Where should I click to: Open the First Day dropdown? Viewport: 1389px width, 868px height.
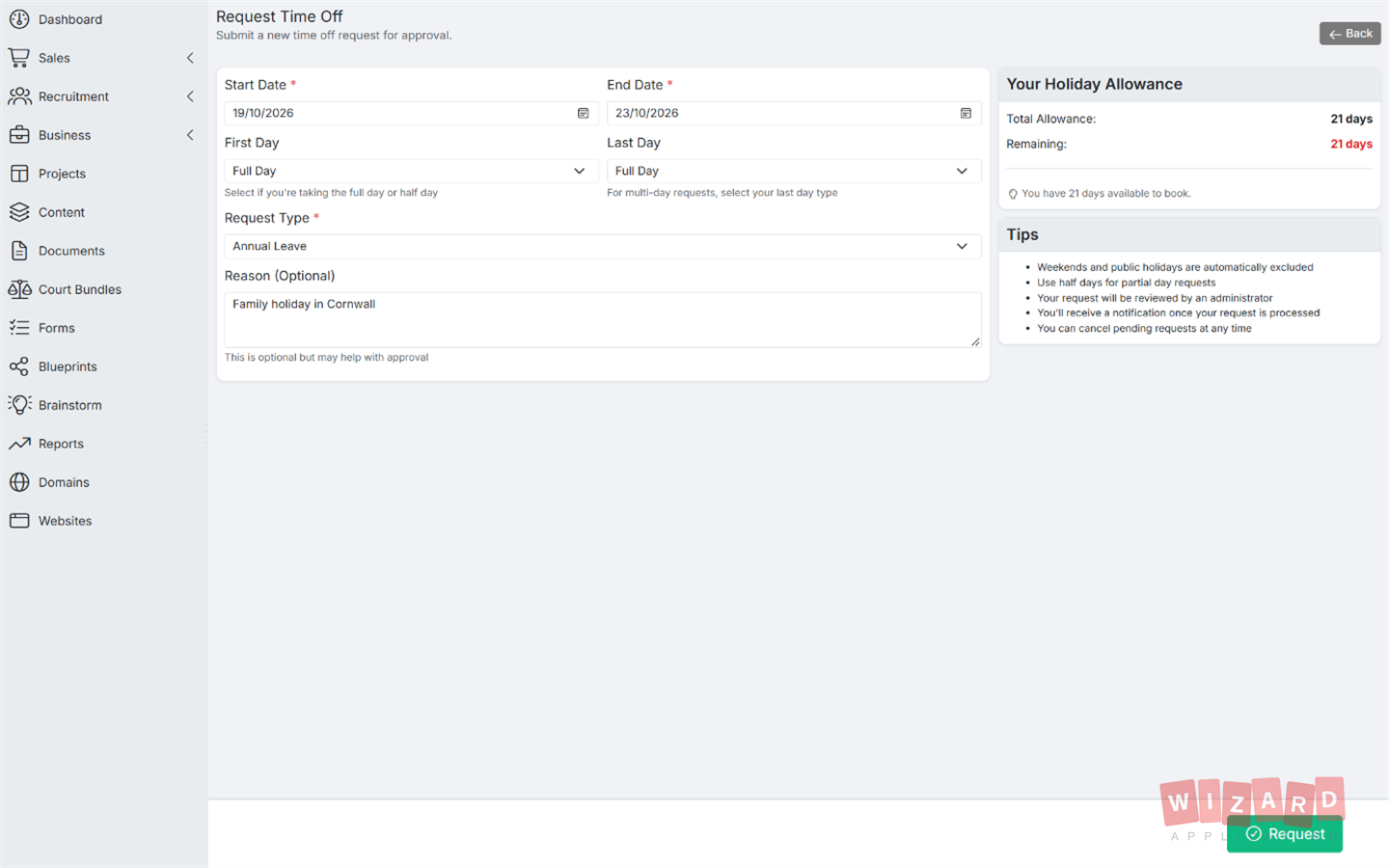click(x=411, y=171)
